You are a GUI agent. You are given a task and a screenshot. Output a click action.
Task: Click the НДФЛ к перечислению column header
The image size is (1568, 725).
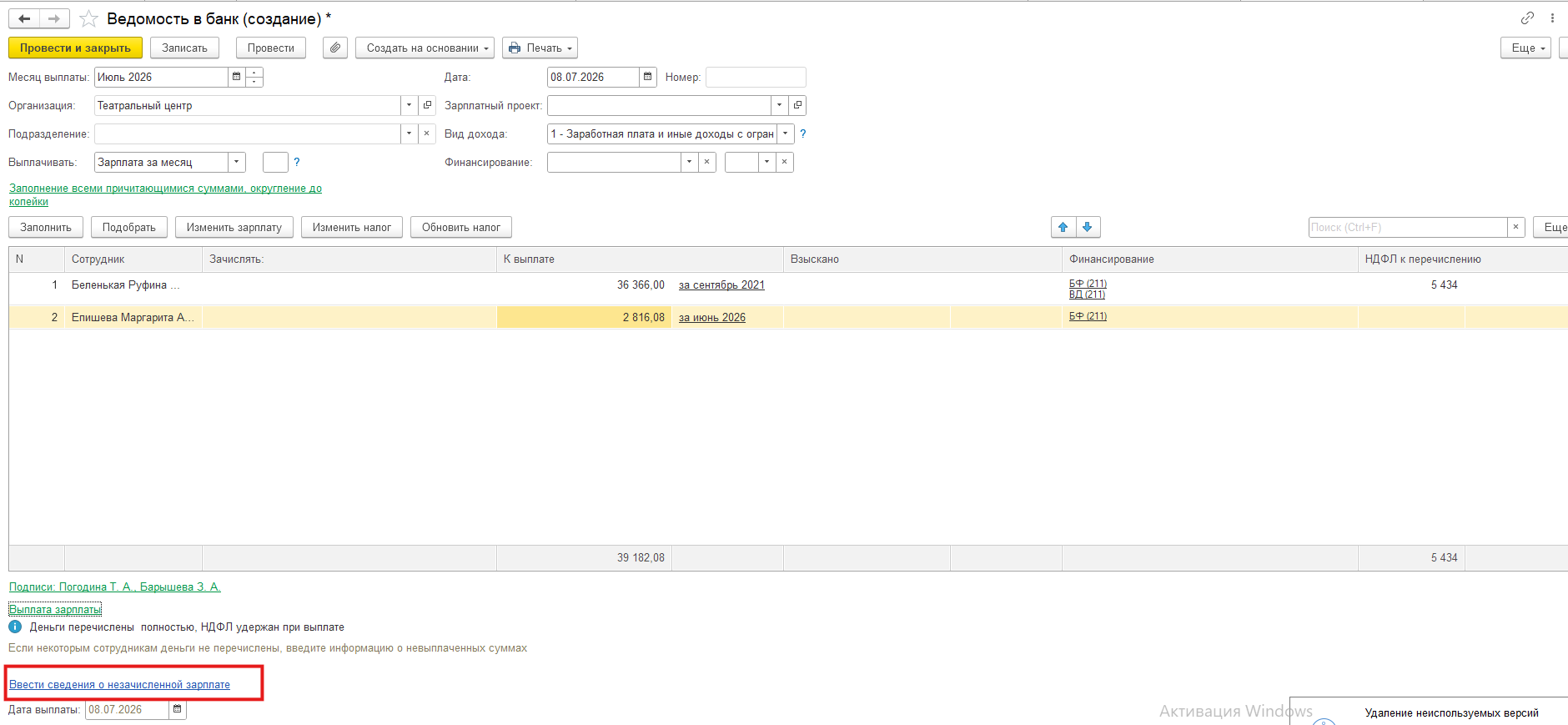tap(1463, 259)
